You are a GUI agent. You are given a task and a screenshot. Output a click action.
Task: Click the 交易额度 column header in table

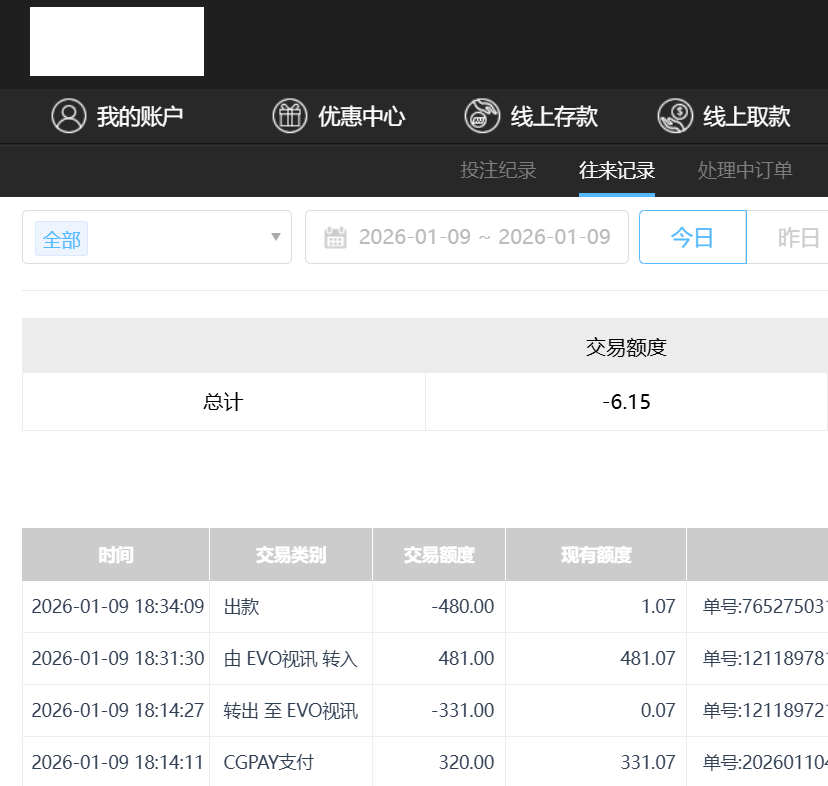pos(438,555)
